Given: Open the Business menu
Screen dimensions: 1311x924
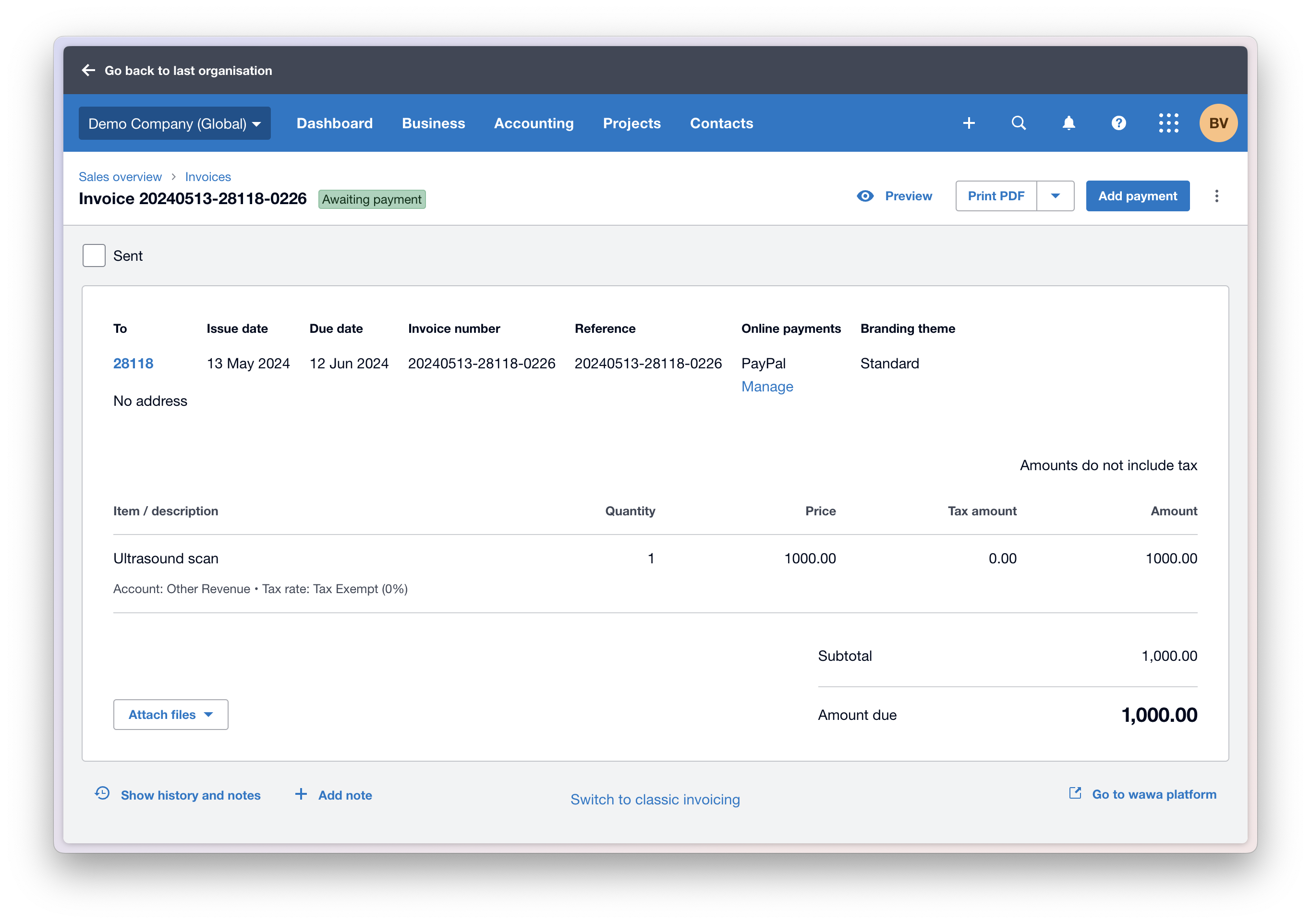Looking at the screenshot, I should [x=433, y=123].
